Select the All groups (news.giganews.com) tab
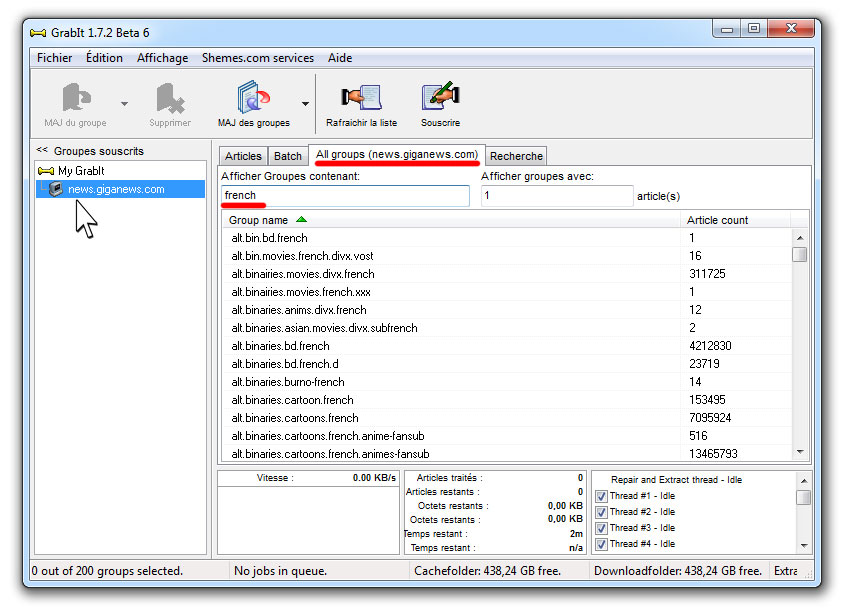 click(x=397, y=155)
